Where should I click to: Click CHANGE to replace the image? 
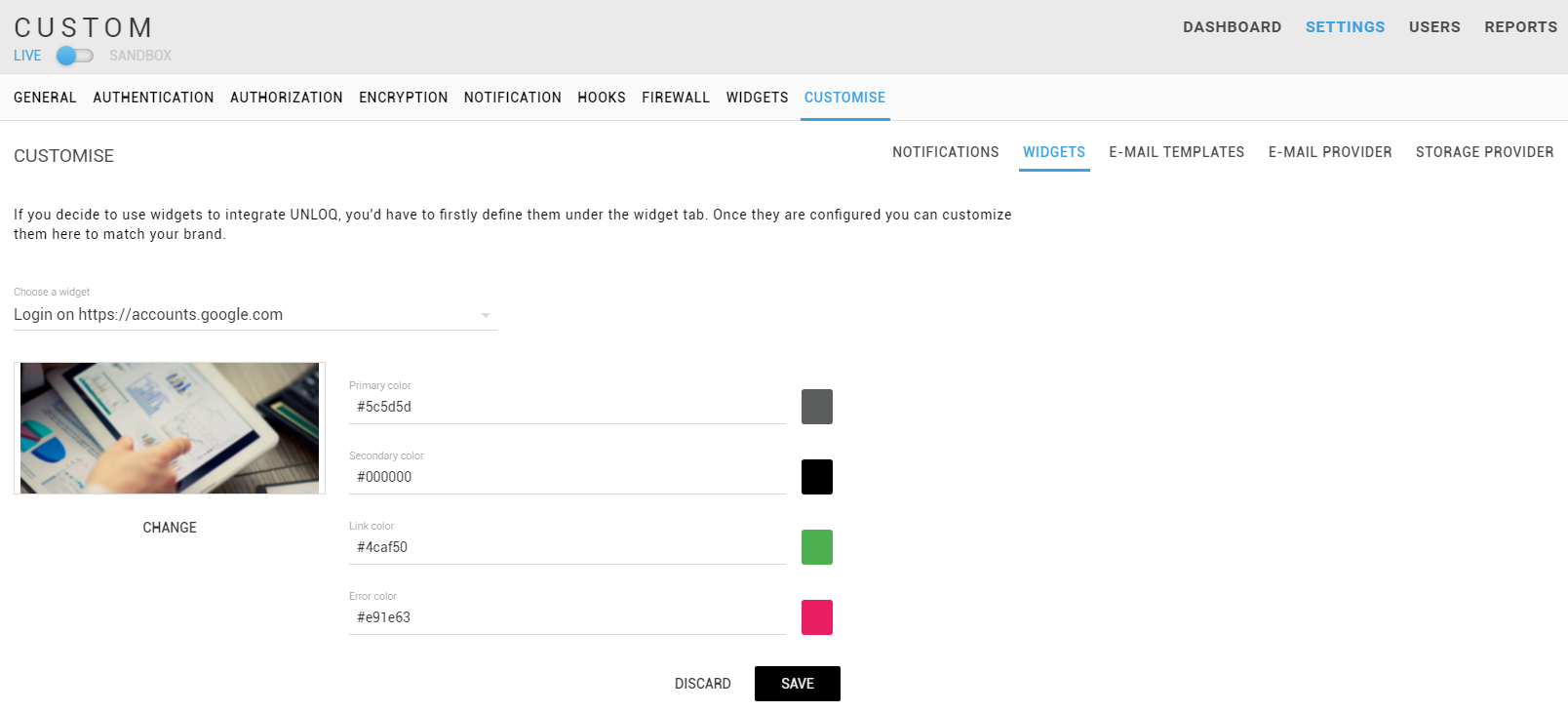170,528
